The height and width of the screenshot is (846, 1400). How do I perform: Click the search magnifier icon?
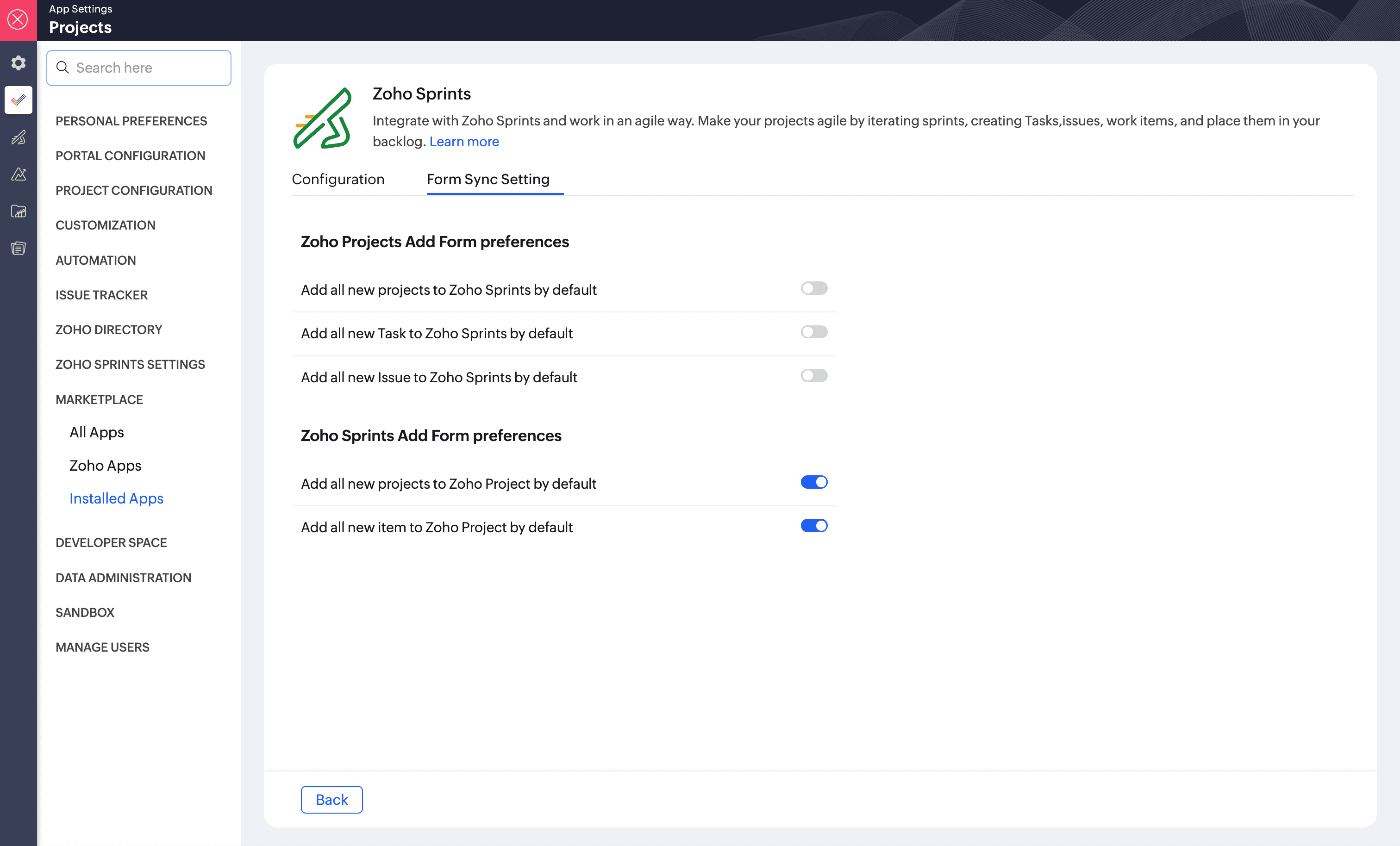(62, 68)
